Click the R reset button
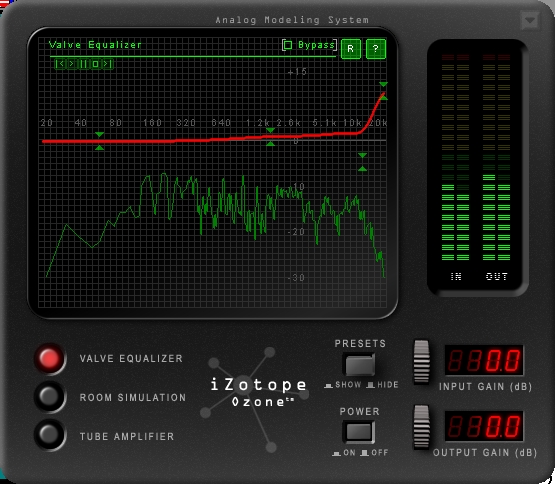This screenshot has width=555, height=484. click(x=350, y=49)
